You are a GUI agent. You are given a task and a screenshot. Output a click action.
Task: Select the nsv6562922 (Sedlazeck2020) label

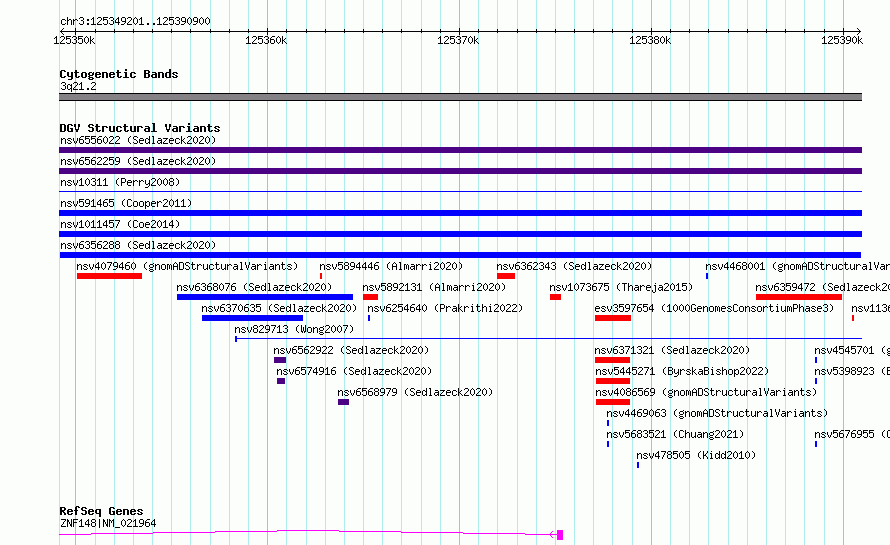[x=351, y=350]
